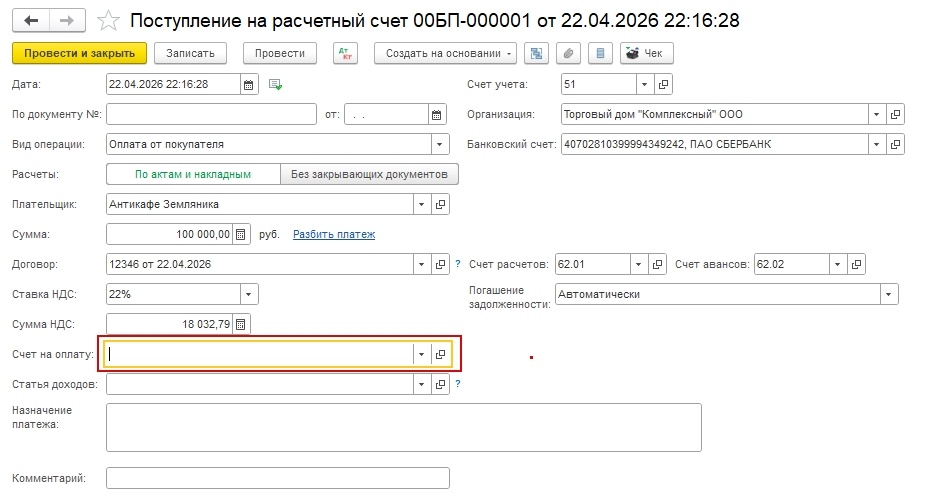Click the Сумма НДС value 18 032,79

pos(169,324)
